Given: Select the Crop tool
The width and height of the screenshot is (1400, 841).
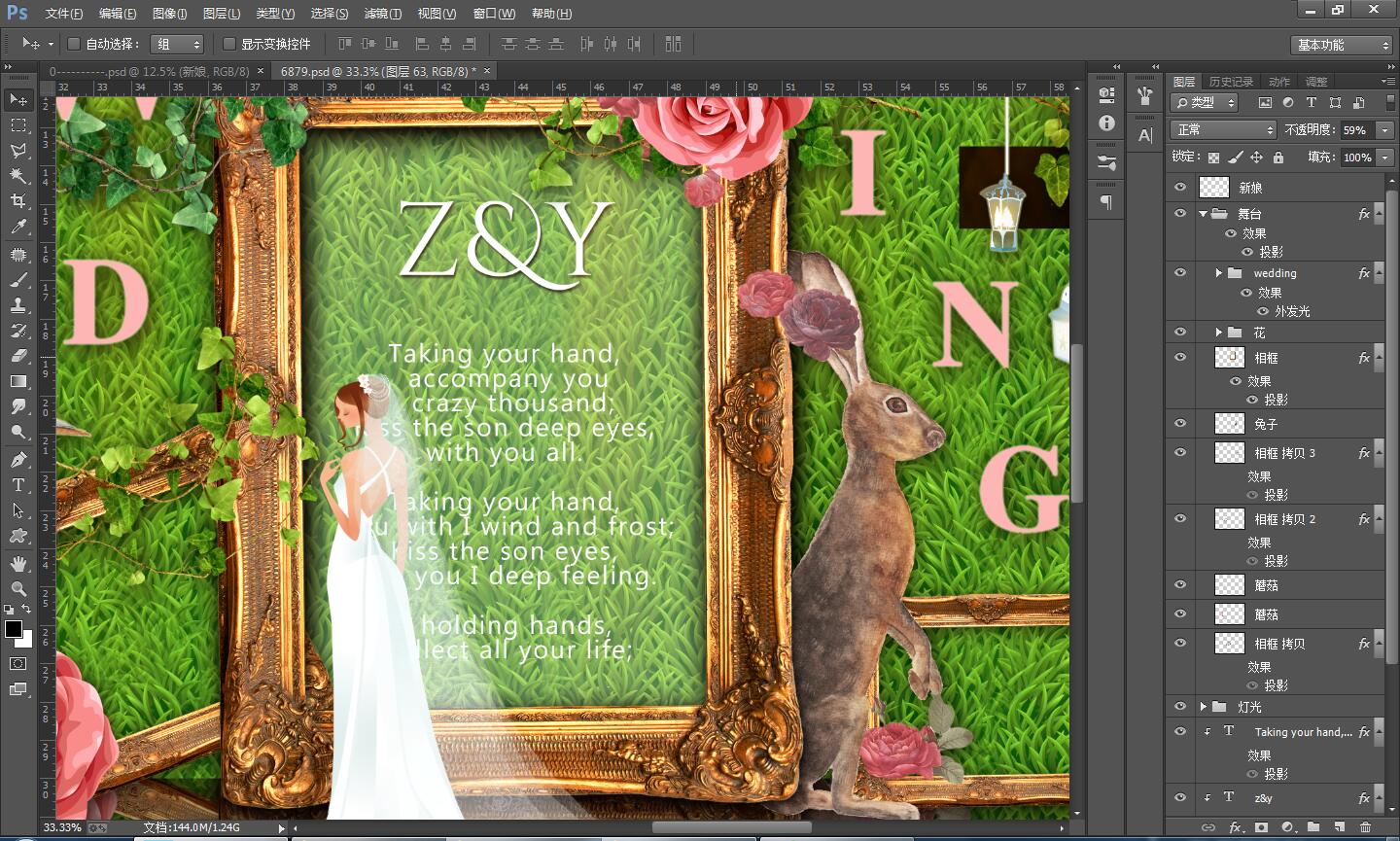Looking at the screenshot, I should (x=18, y=201).
